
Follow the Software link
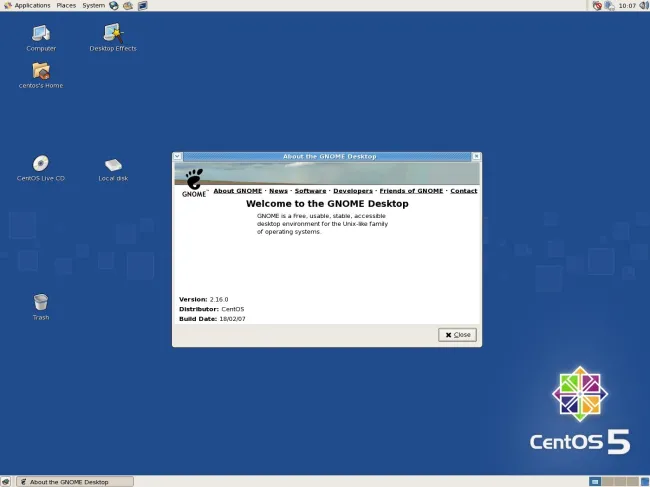[310, 191]
